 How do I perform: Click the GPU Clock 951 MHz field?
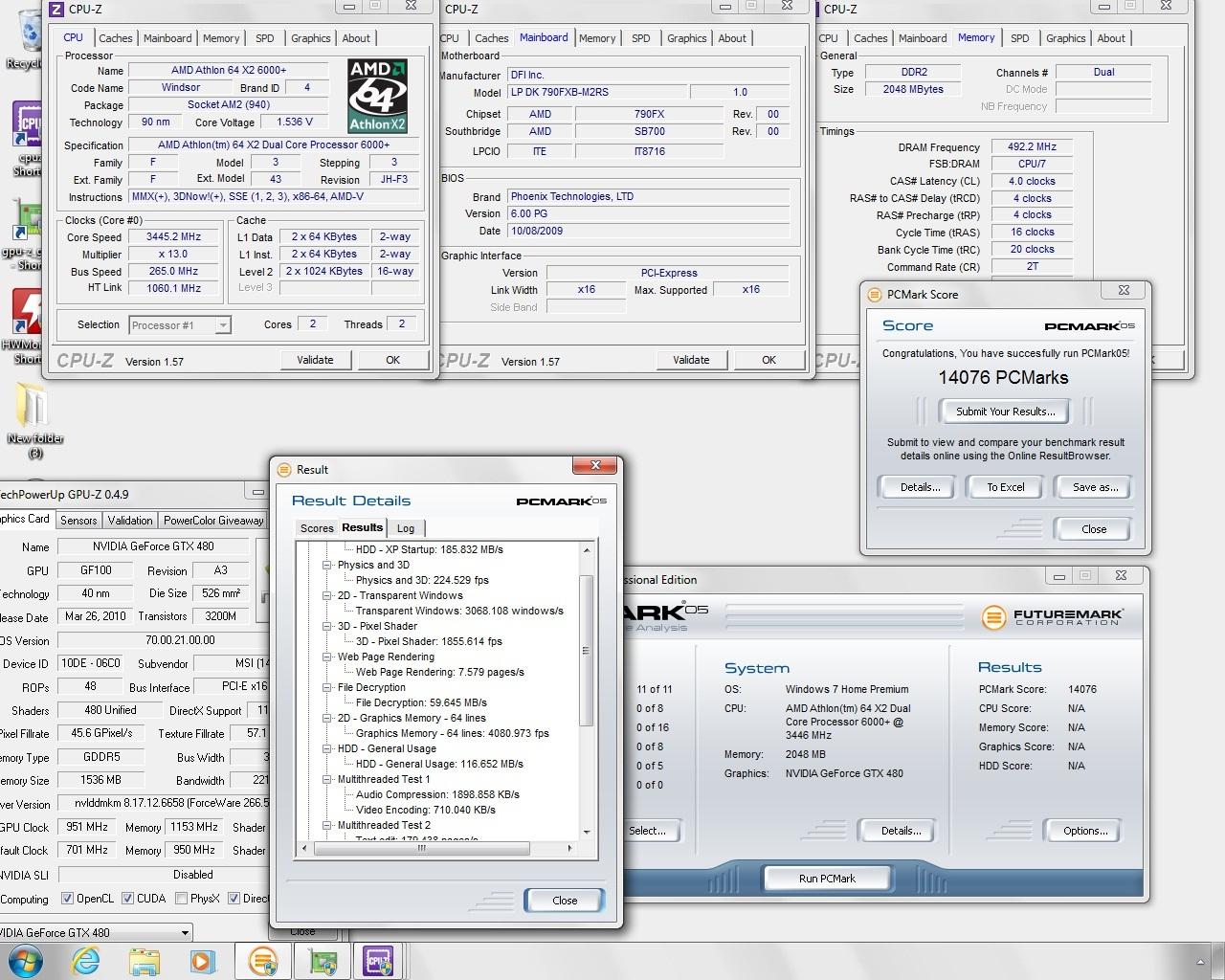tap(86, 827)
